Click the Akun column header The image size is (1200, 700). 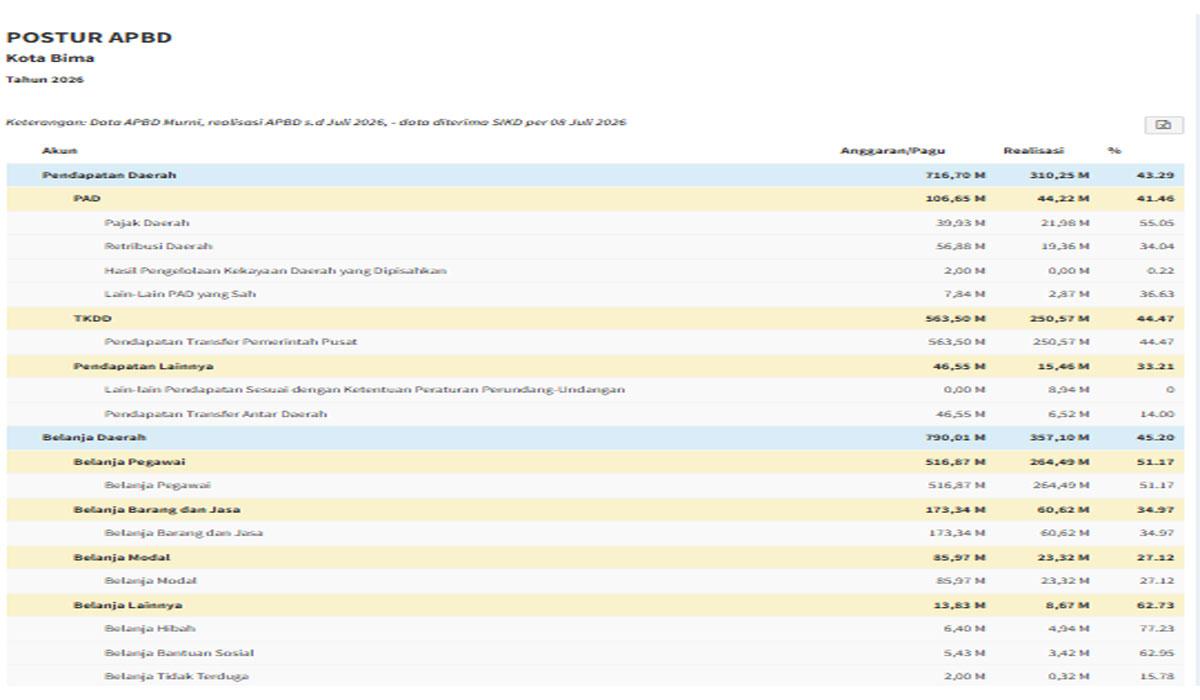pos(59,151)
